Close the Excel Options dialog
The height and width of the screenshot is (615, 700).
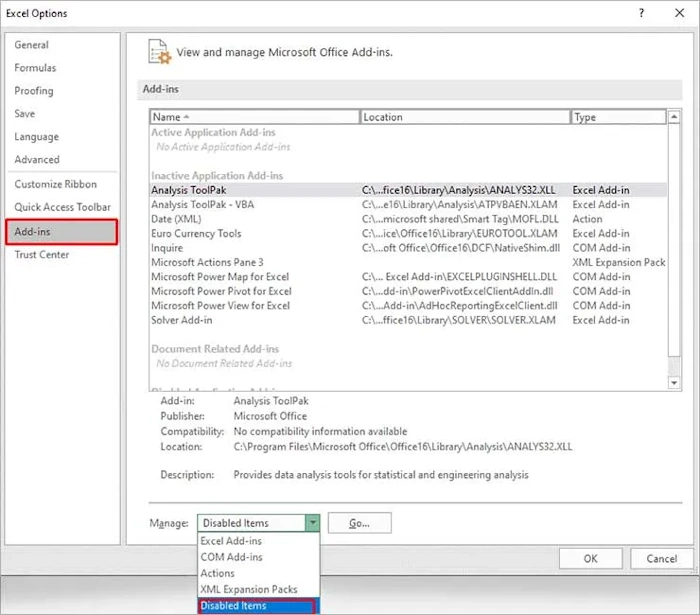coord(679,13)
